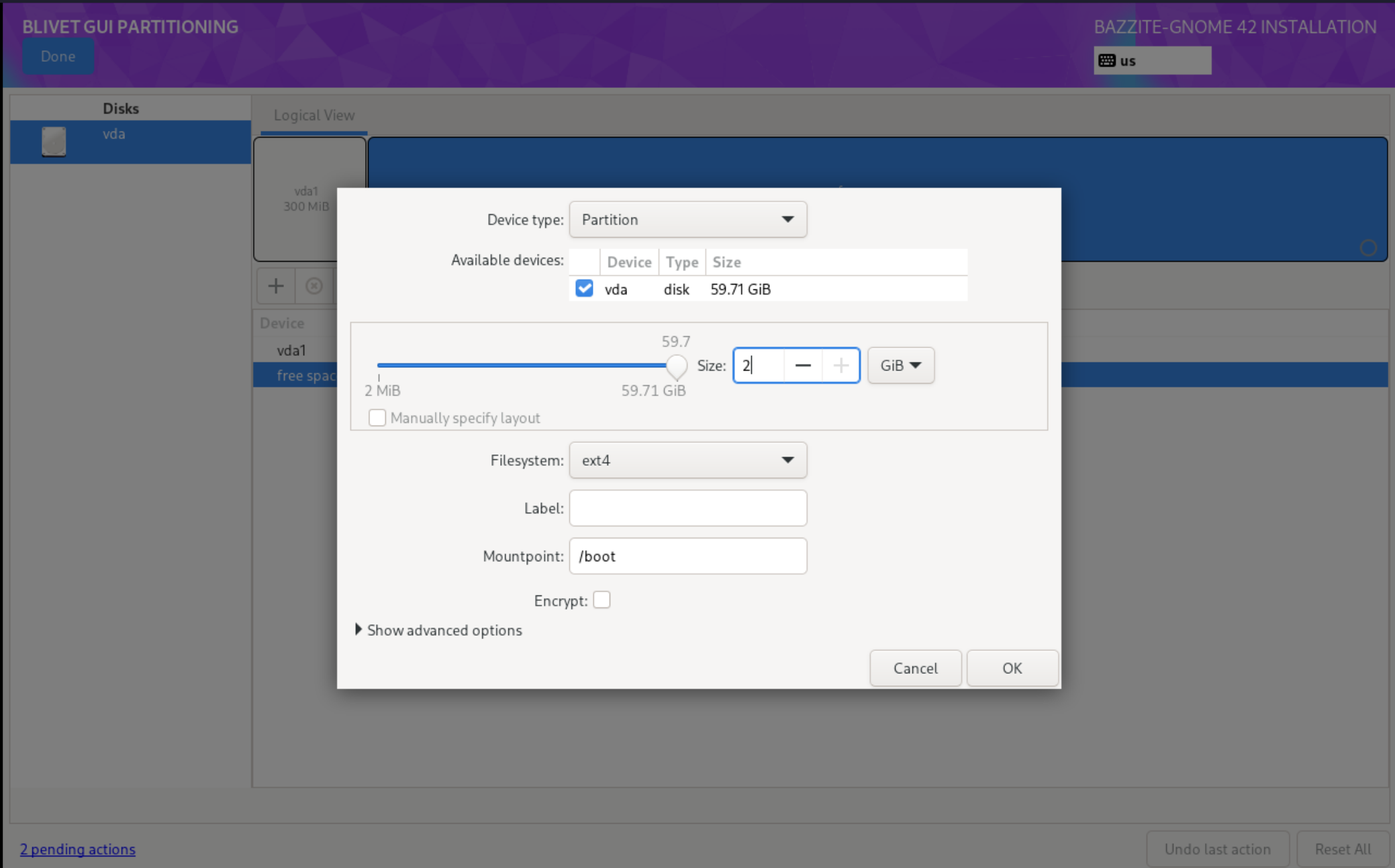
Task: Click into the Label text field
Action: pos(687,508)
